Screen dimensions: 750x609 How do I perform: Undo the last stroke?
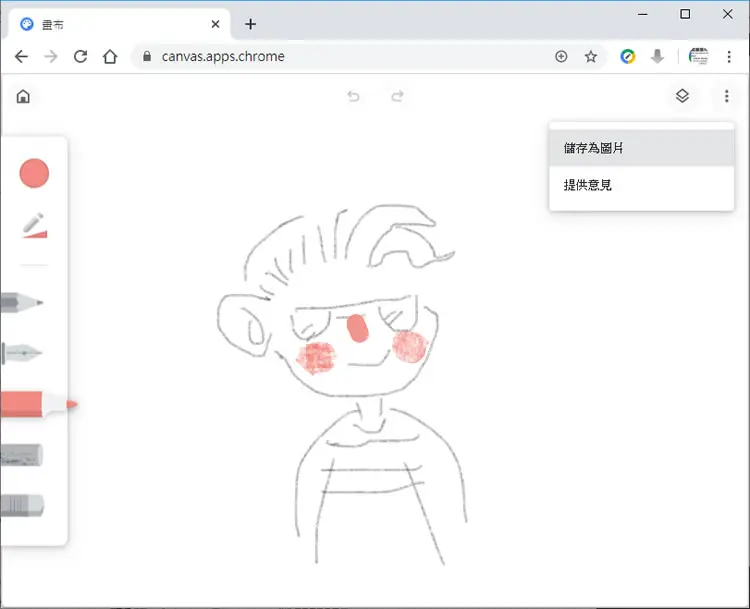coord(353,97)
